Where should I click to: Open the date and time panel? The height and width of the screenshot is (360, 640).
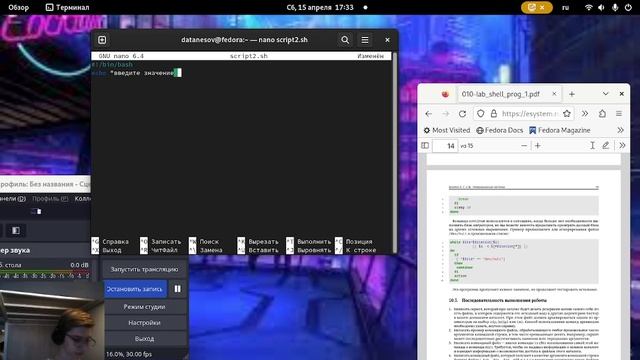(320, 7)
